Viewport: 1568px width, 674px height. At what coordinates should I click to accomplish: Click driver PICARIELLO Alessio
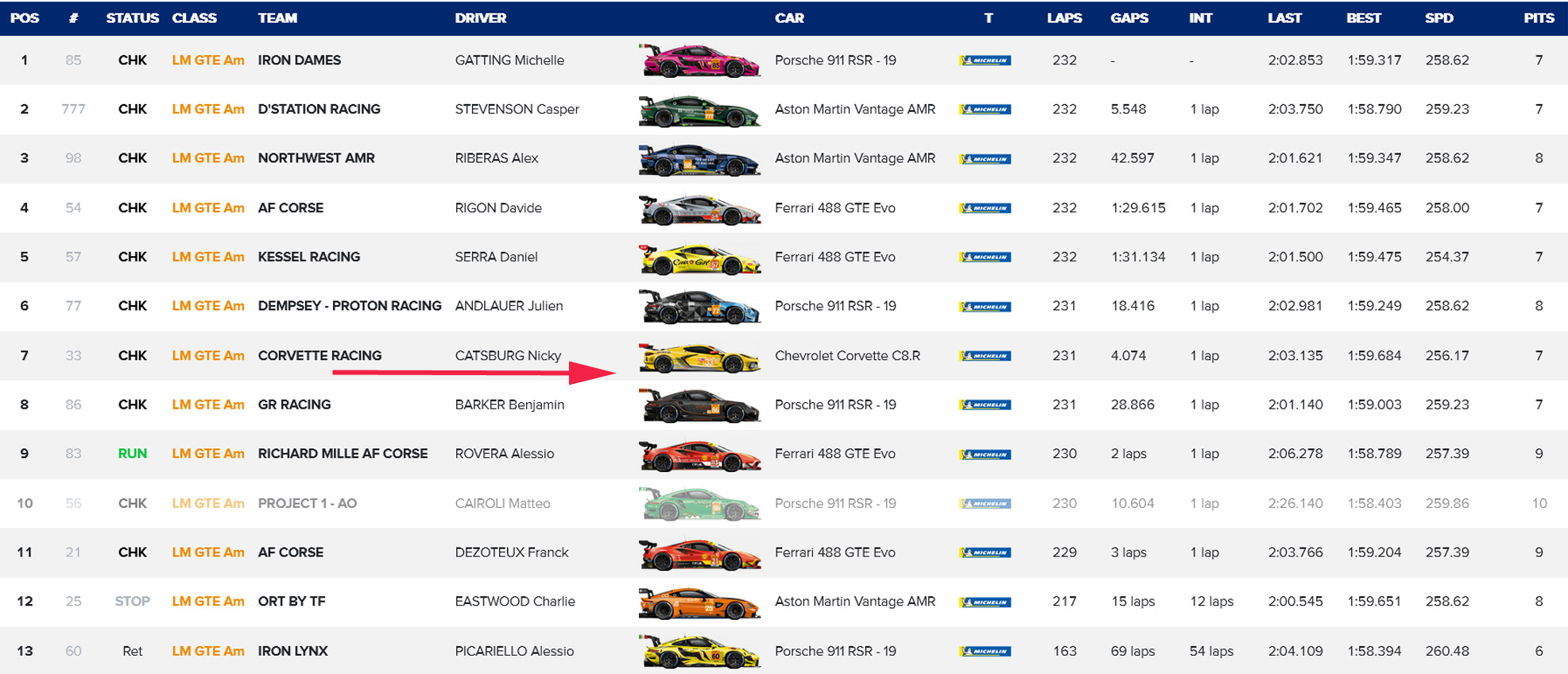click(514, 651)
